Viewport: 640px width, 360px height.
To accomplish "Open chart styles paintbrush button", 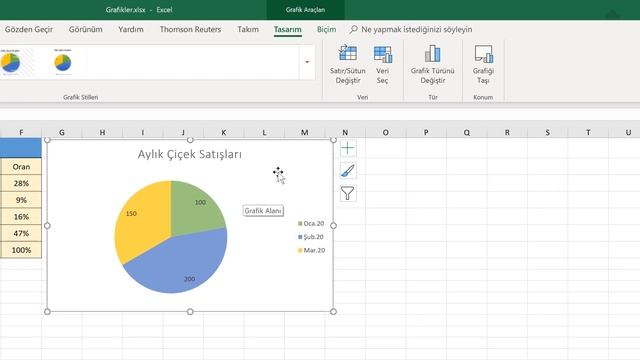I will [x=347, y=171].
